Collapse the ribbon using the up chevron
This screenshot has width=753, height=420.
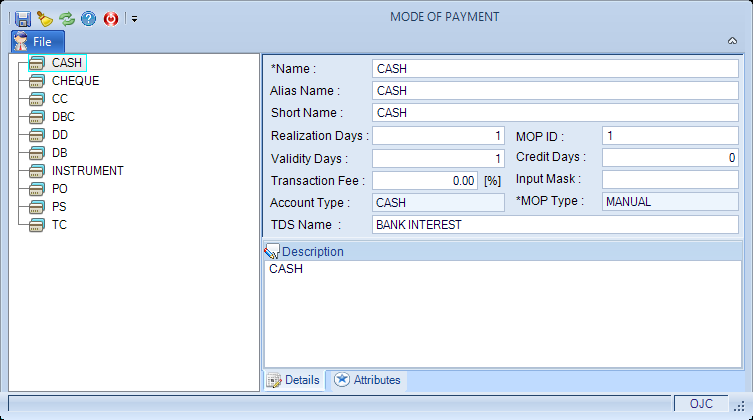[732, 41]
